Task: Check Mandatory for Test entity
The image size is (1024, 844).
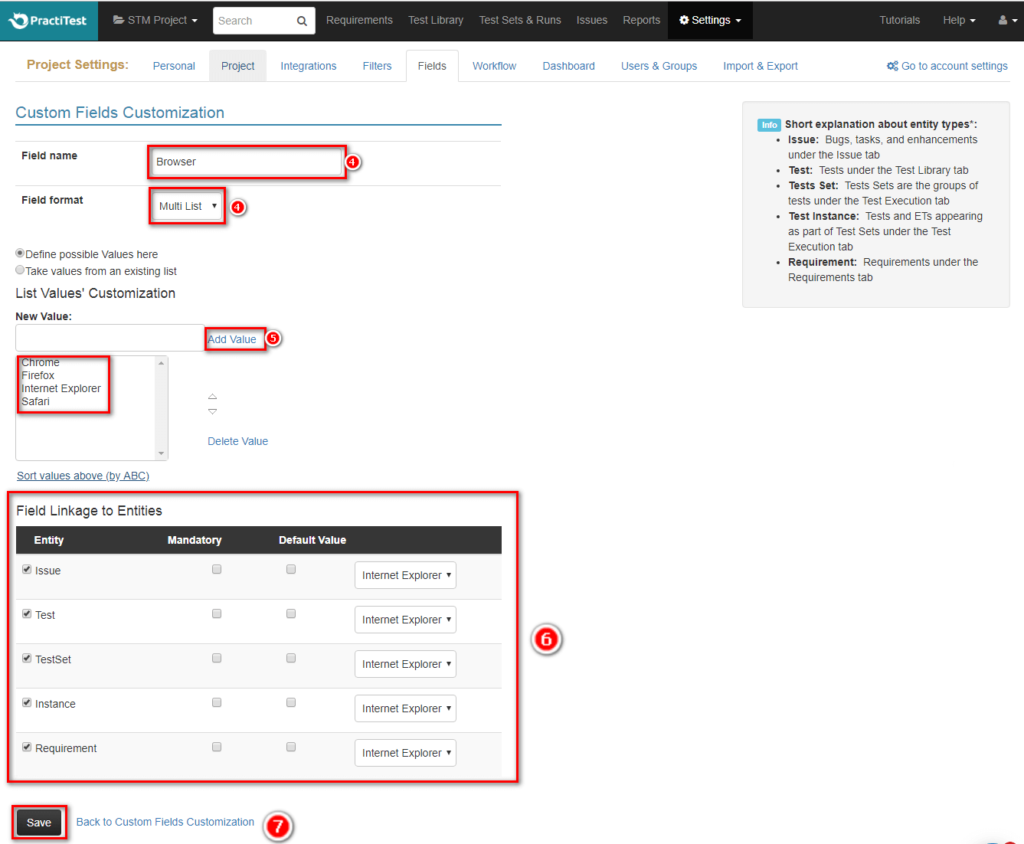Action: point(217,613)
